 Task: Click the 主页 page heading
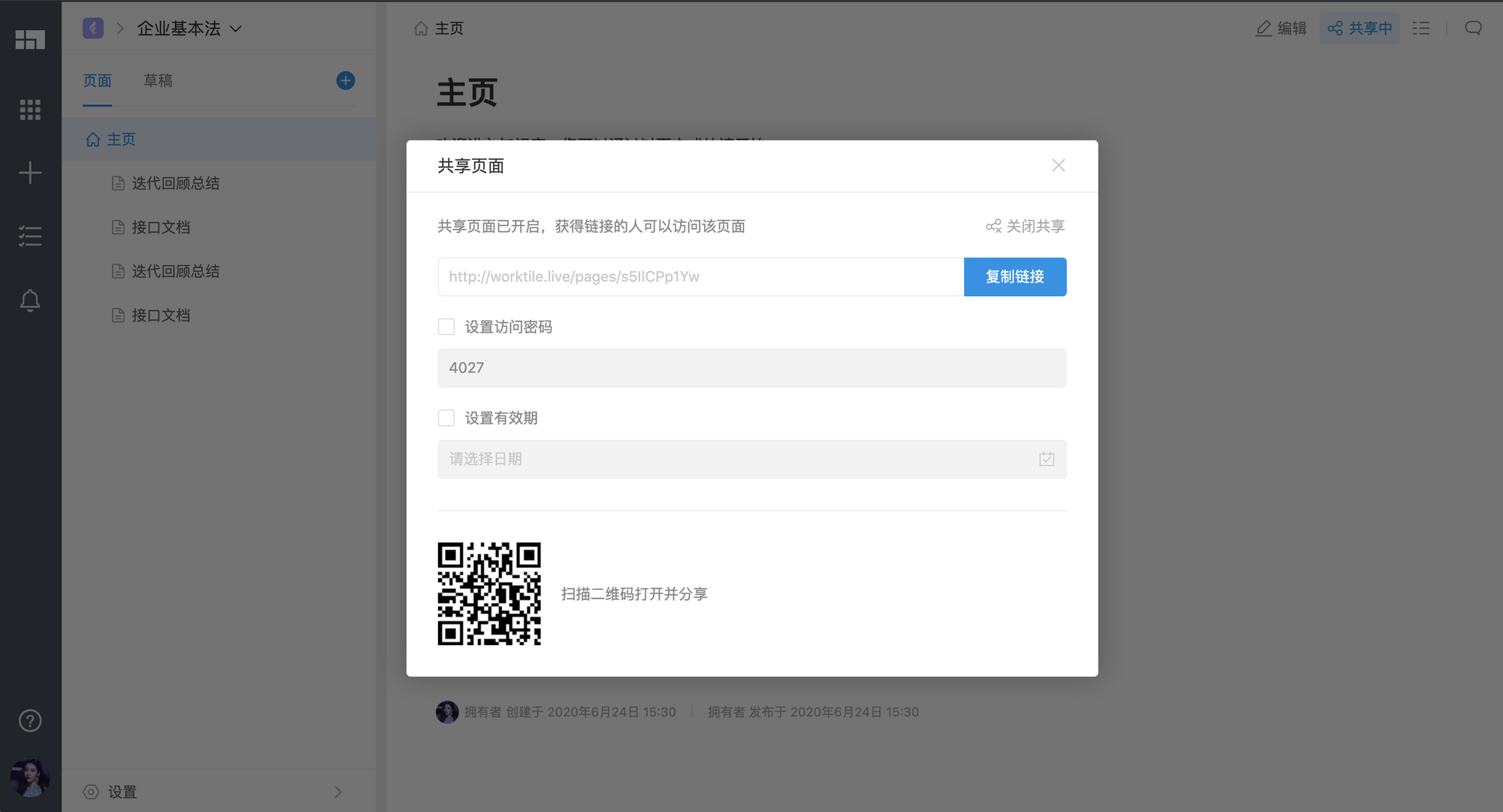(x=467, y=93)
